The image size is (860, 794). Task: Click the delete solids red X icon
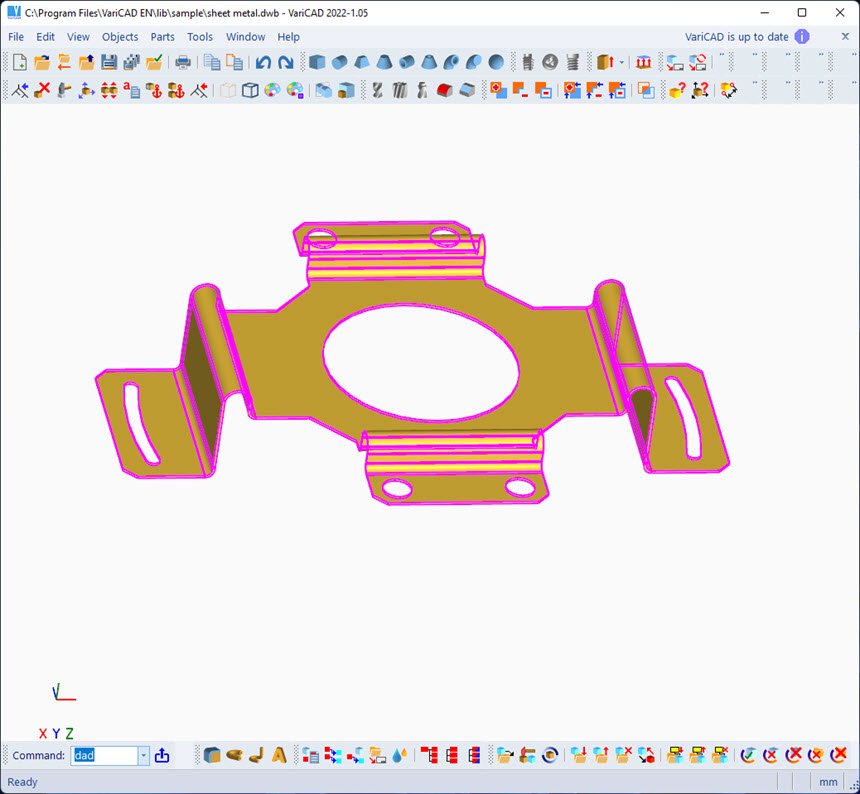click(42, 90)
